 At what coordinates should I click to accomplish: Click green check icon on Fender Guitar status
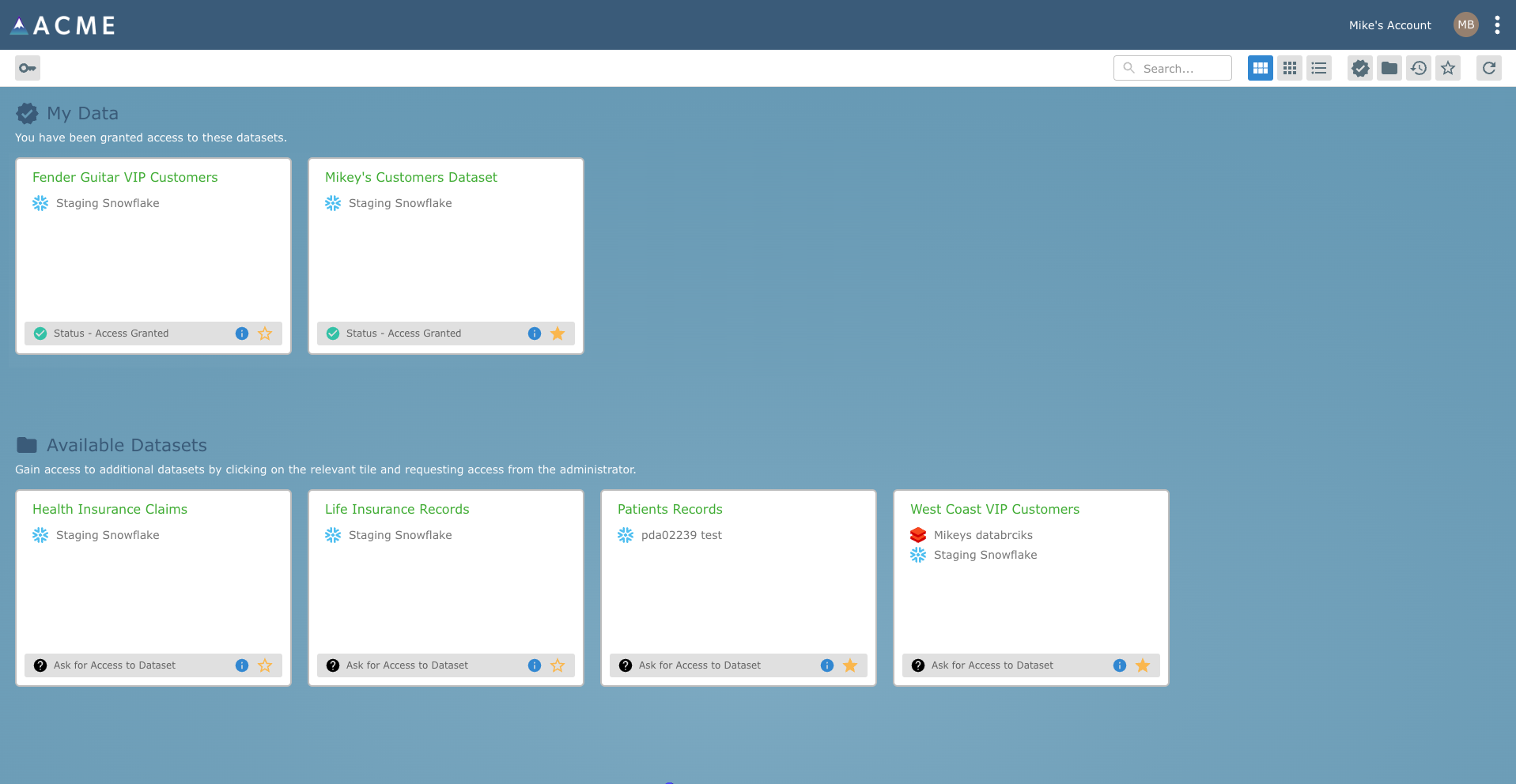[40, 334]
